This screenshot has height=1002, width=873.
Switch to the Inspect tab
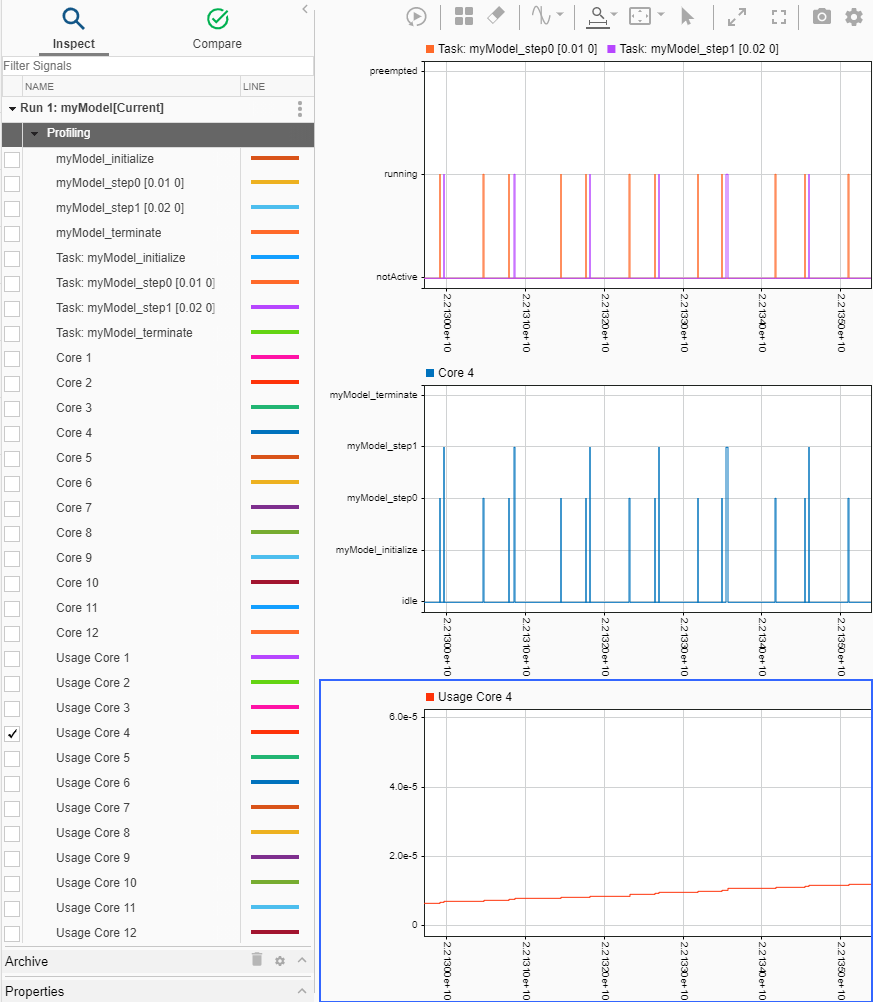click(73, 28)
